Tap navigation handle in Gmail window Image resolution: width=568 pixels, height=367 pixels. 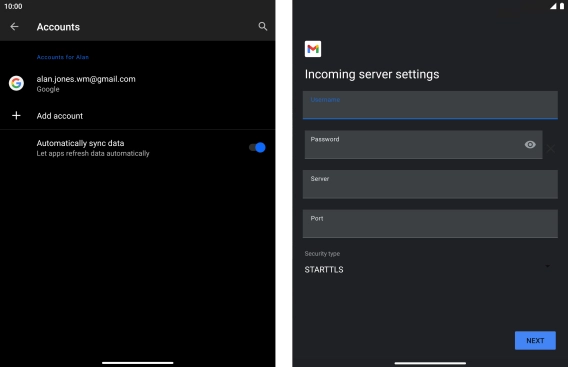point(430,363)
